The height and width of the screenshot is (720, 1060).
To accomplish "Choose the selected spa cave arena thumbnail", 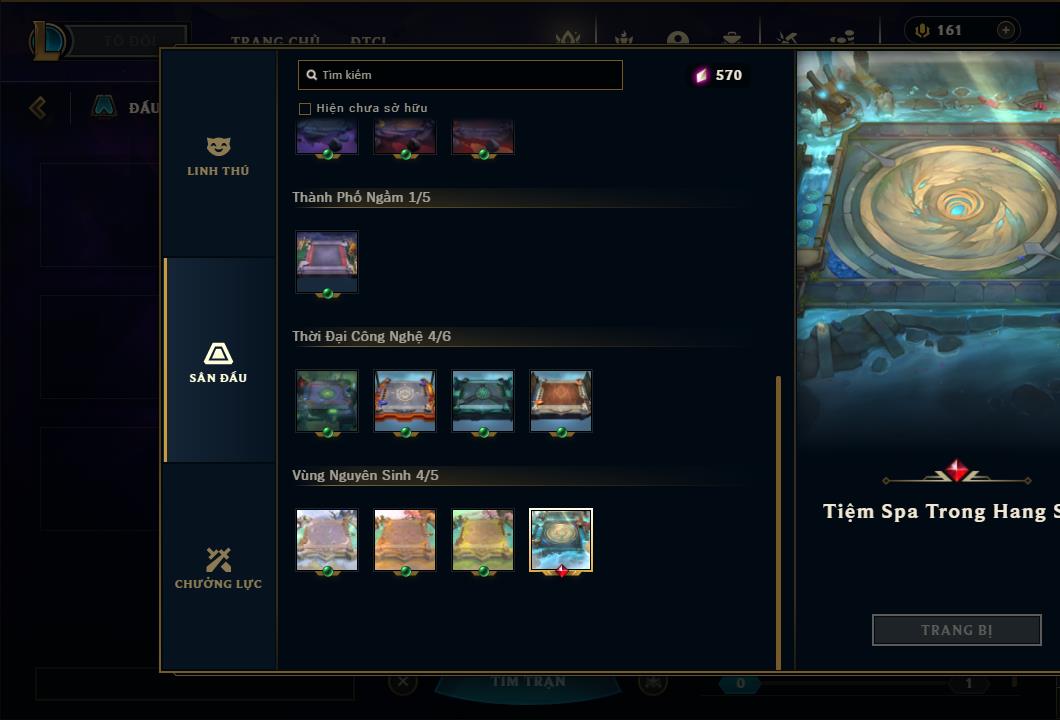I will (x=560, y=541).
